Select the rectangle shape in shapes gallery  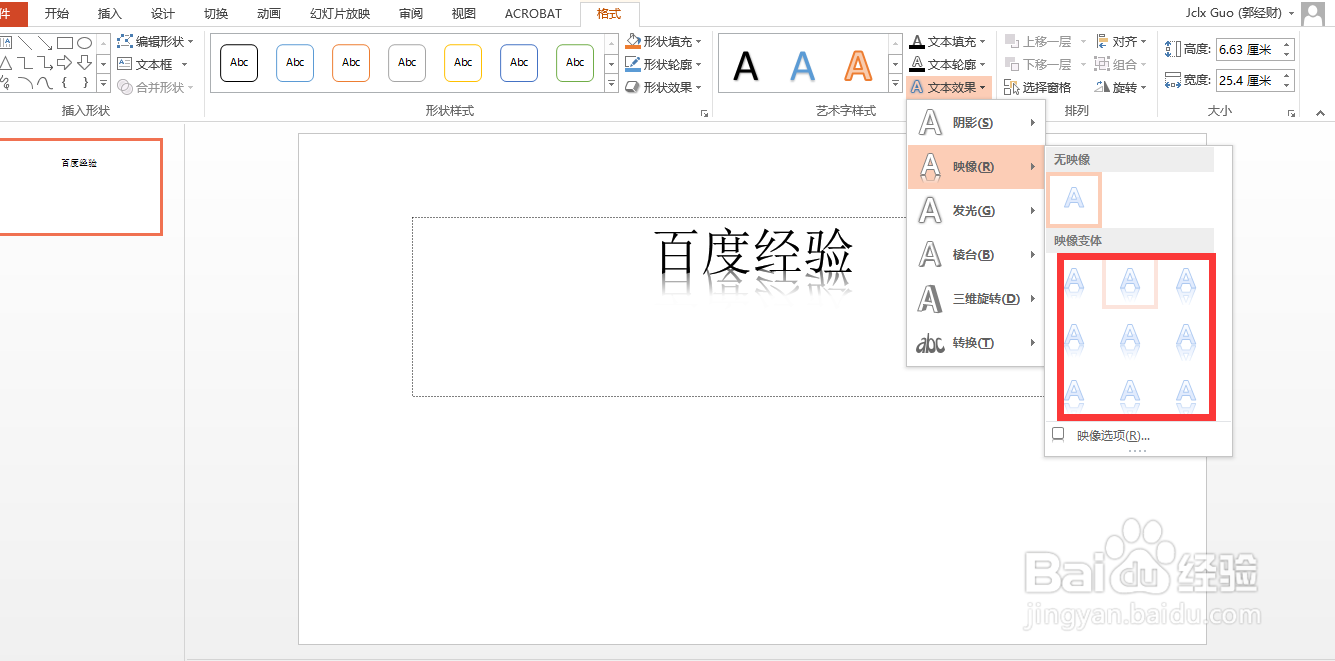click(64, 43)
